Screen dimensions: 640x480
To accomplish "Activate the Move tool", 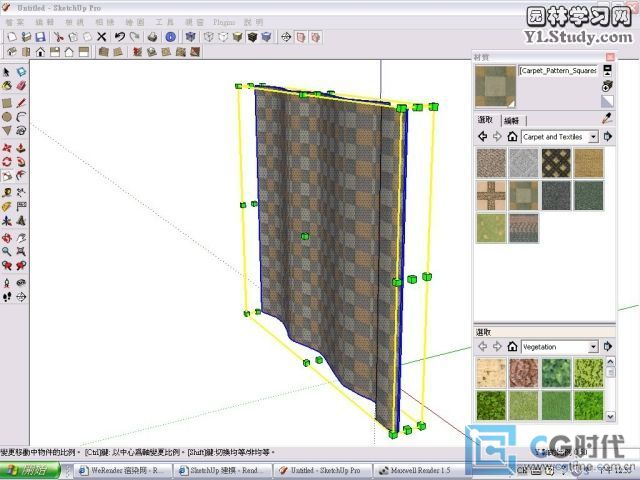I will click(7, 148).
